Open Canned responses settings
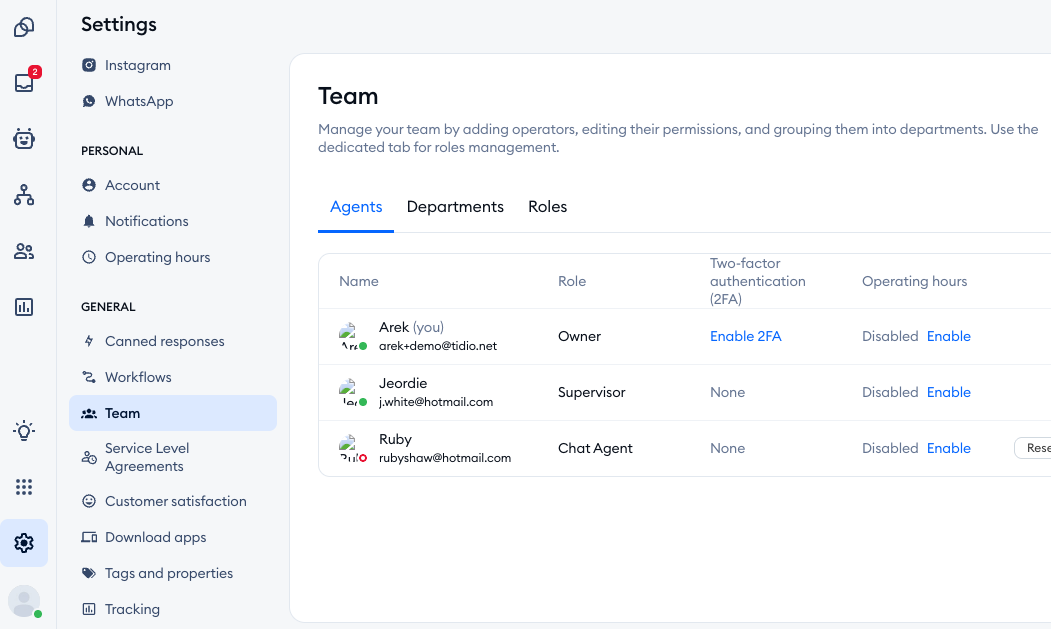The height and width of the screenshot is (629, 1051). pos(164,341)
